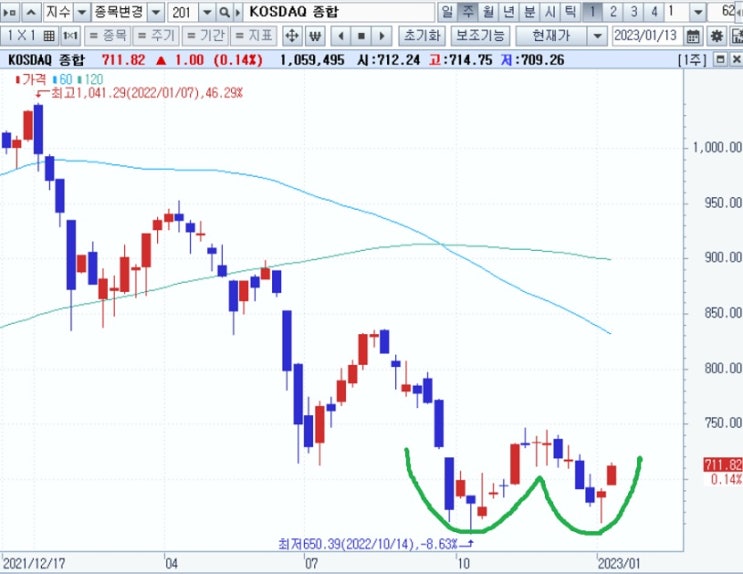This screenshot has width=743, height=574.
Task: Select the 일 (daily) period tab
Action: [x=447, y=12]
